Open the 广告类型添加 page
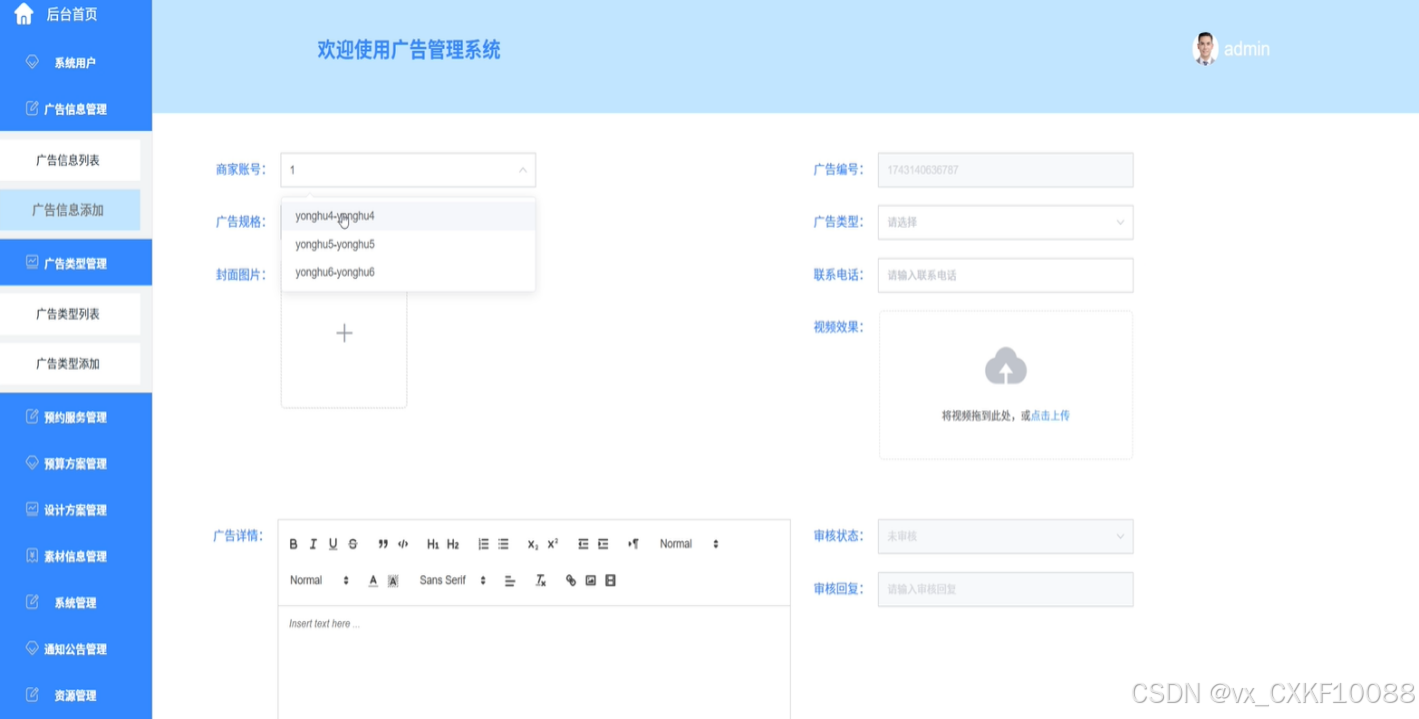 pyautogui.click(x=69, y=364)
